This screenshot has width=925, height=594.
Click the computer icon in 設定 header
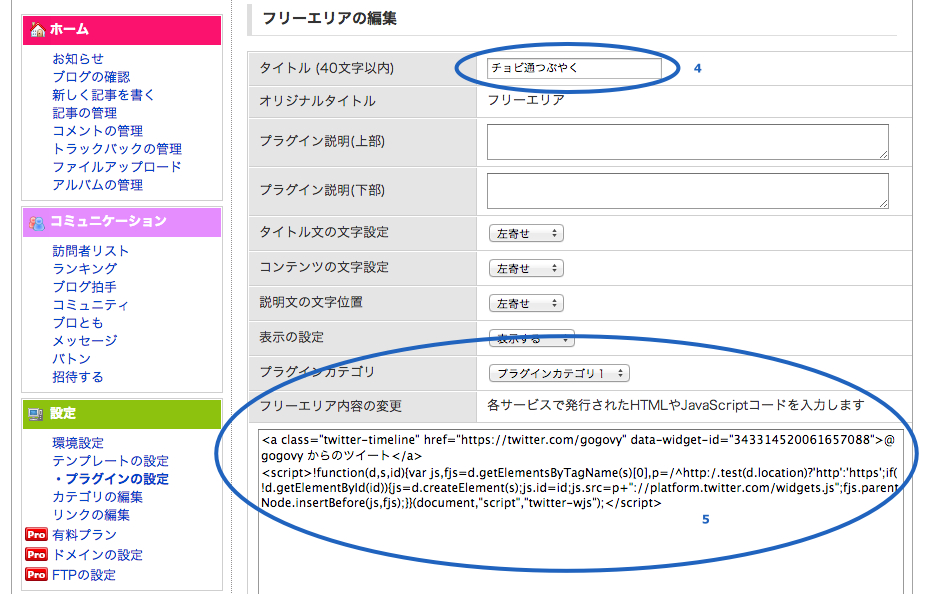tap(36, 414)
